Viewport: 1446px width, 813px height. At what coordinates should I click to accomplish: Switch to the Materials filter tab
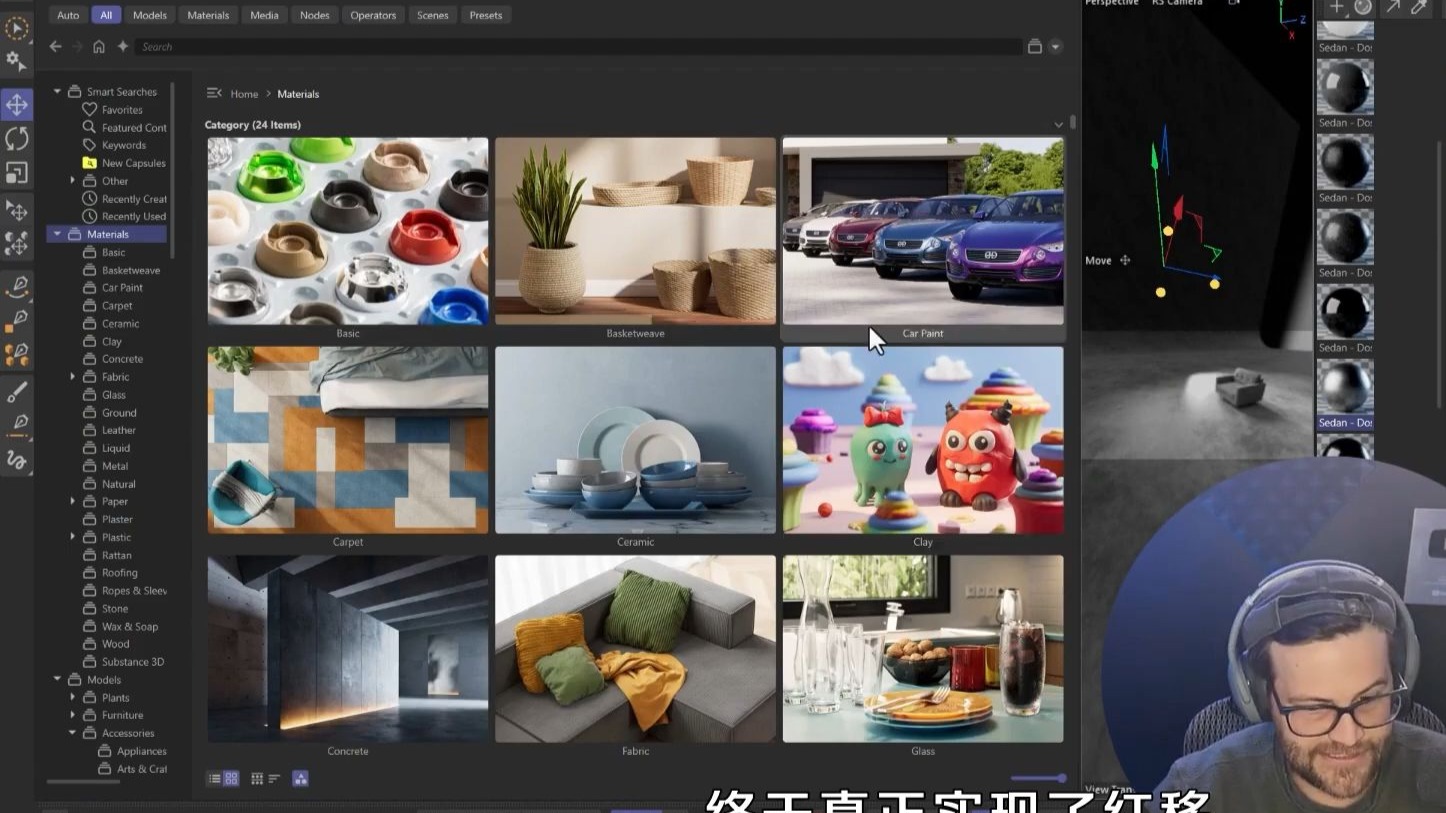tap(208, 15)
